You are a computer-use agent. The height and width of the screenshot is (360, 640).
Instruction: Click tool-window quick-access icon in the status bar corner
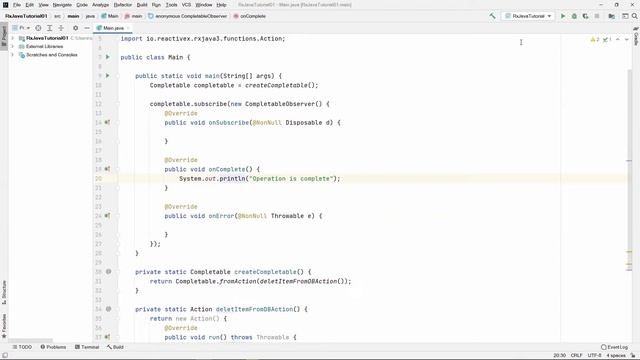pos(5,355)
